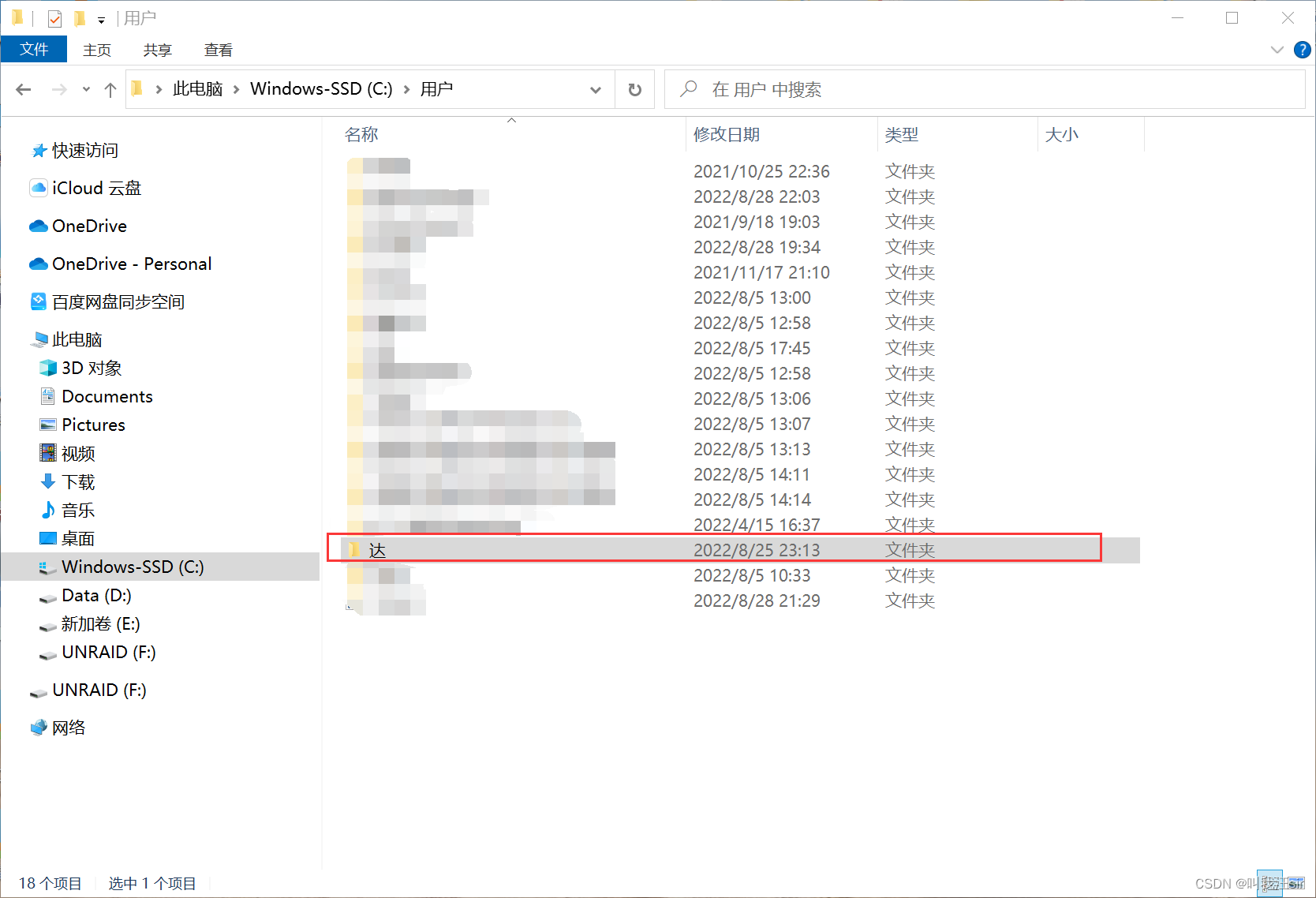The width and height of the screenshot is (1316, 898).
Task: Click the 此电脑 computer icon
Action: pos(39,340)
